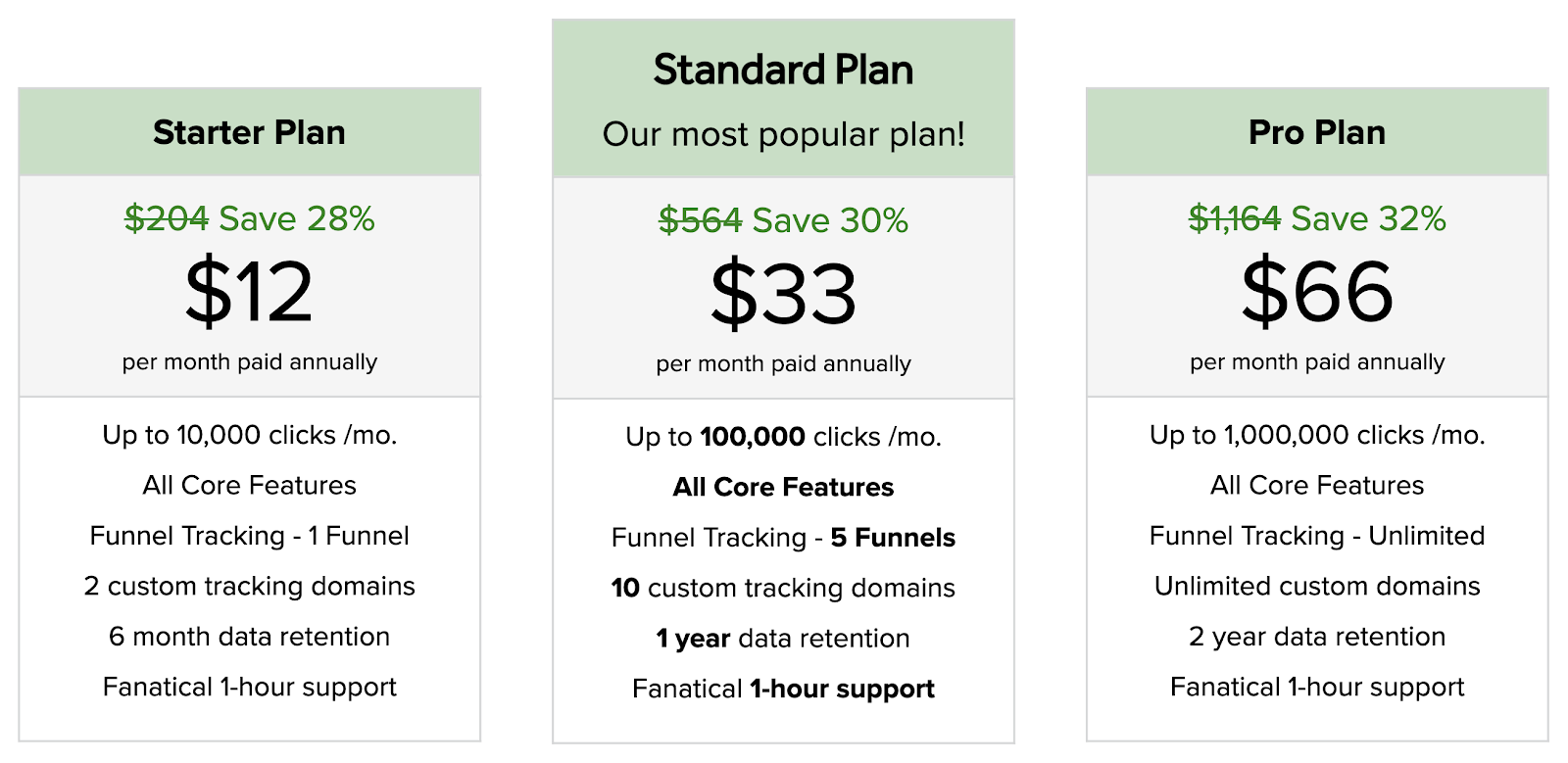Click the crossed-out $204 price
Screen dimensions: 1568x763
click(x=167, y=218)
